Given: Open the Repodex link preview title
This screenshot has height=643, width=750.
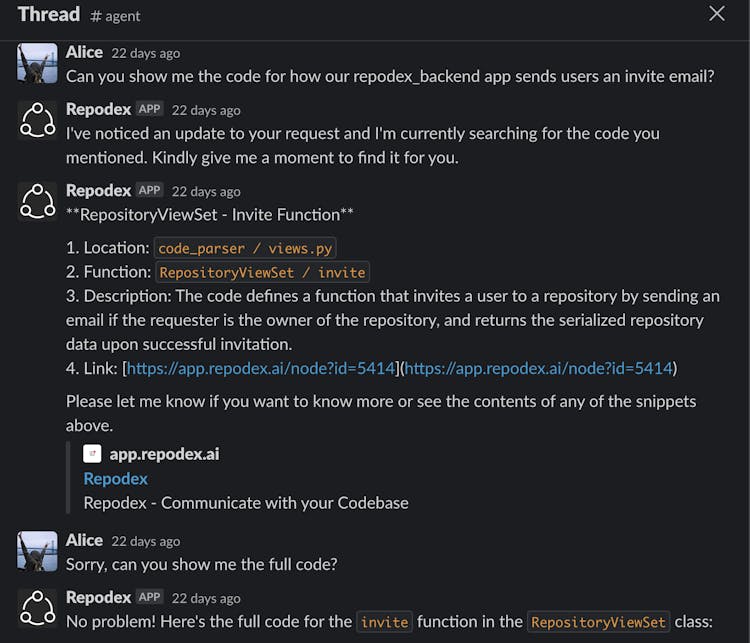Looking at the screenshot, I should click(115, 479).
